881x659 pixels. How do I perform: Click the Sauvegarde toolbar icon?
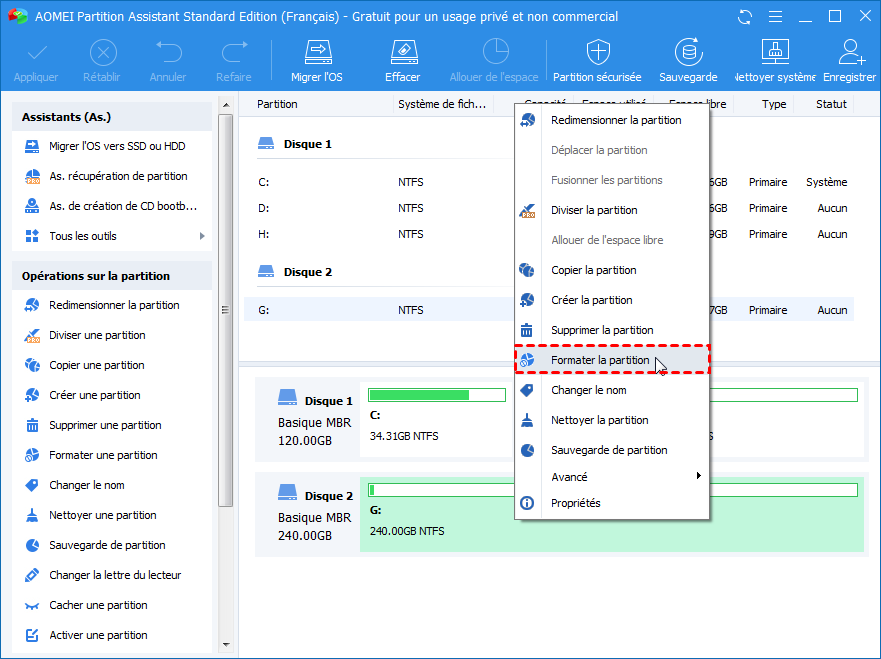688,52
